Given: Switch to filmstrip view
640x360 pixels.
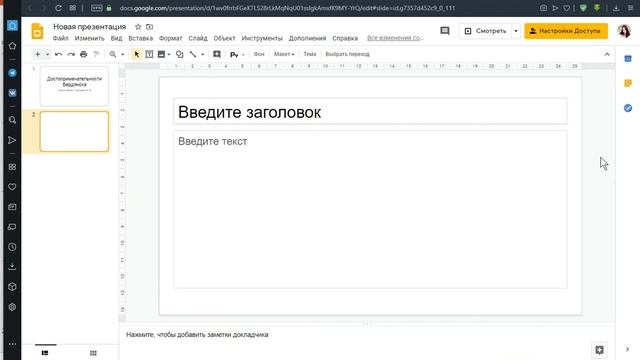Looking at the screenshot, I should tap(45, 353).
